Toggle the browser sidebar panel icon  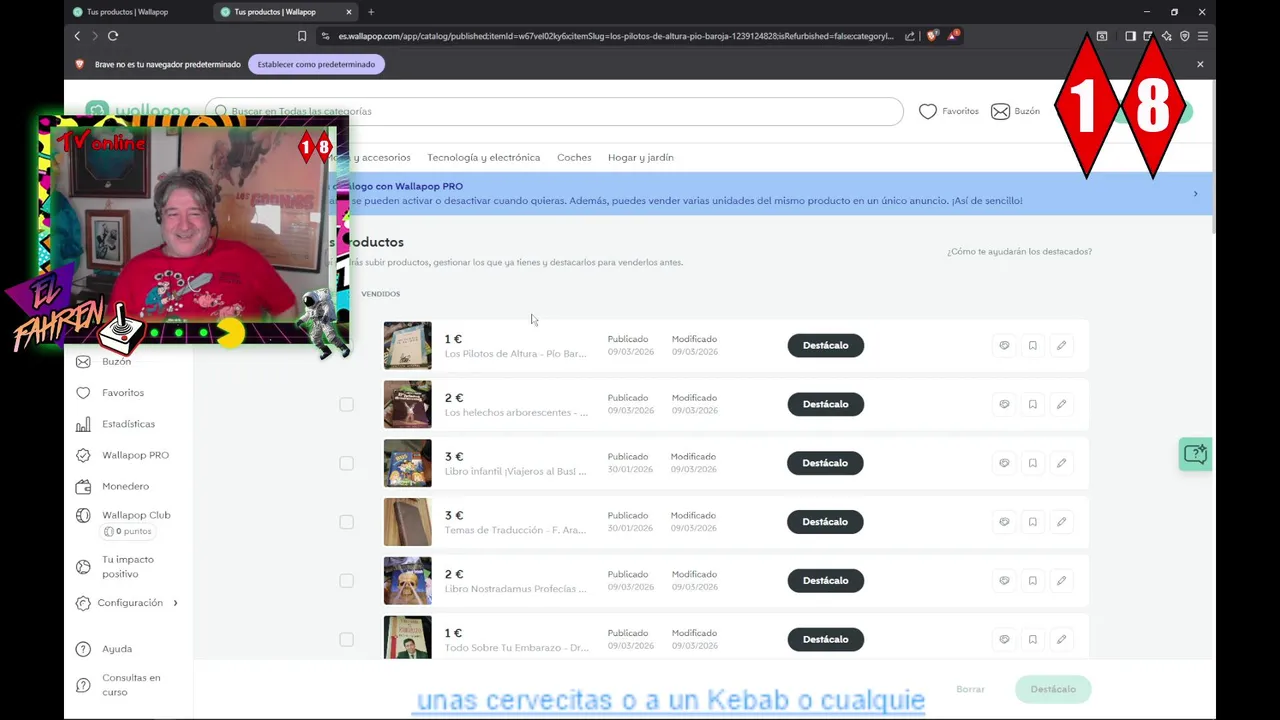1130,36
